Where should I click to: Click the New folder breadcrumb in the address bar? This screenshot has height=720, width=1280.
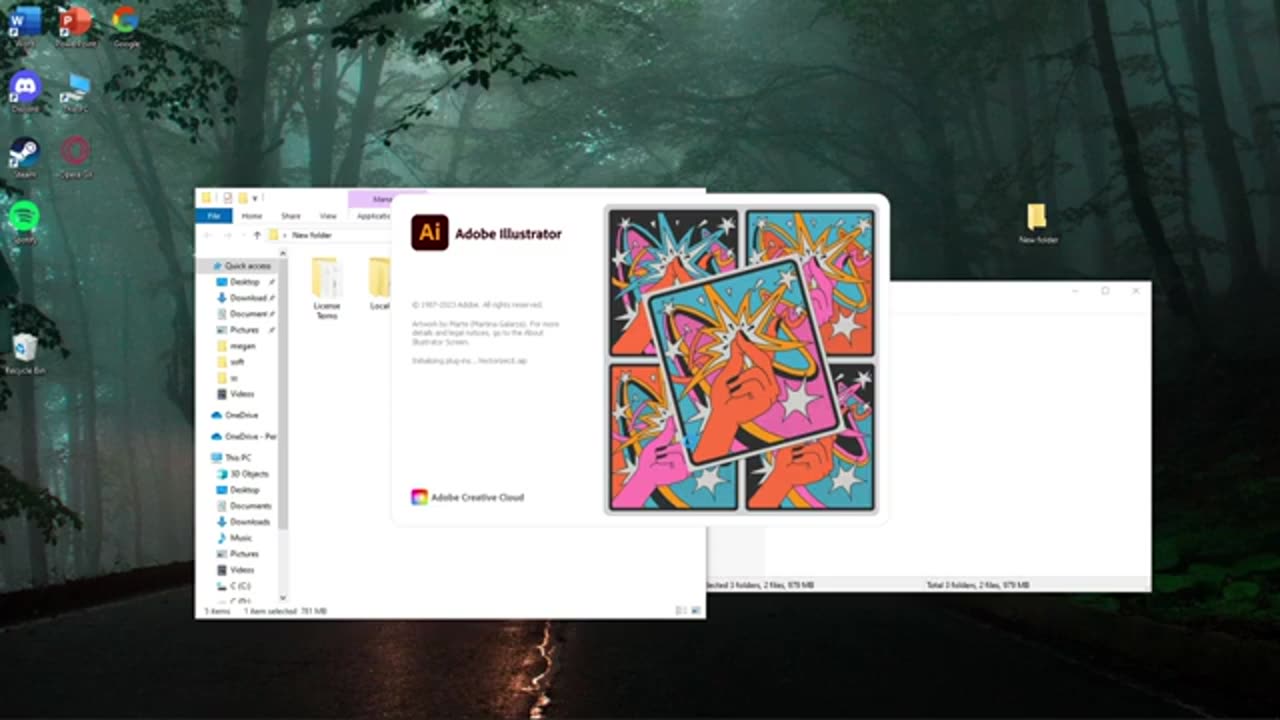(312, 235)
